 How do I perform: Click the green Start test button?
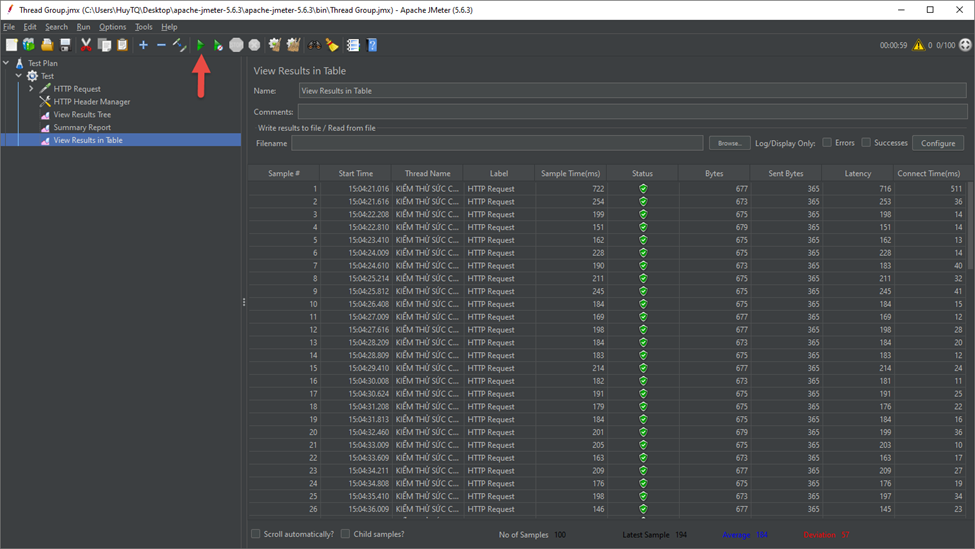coord(200,45)
